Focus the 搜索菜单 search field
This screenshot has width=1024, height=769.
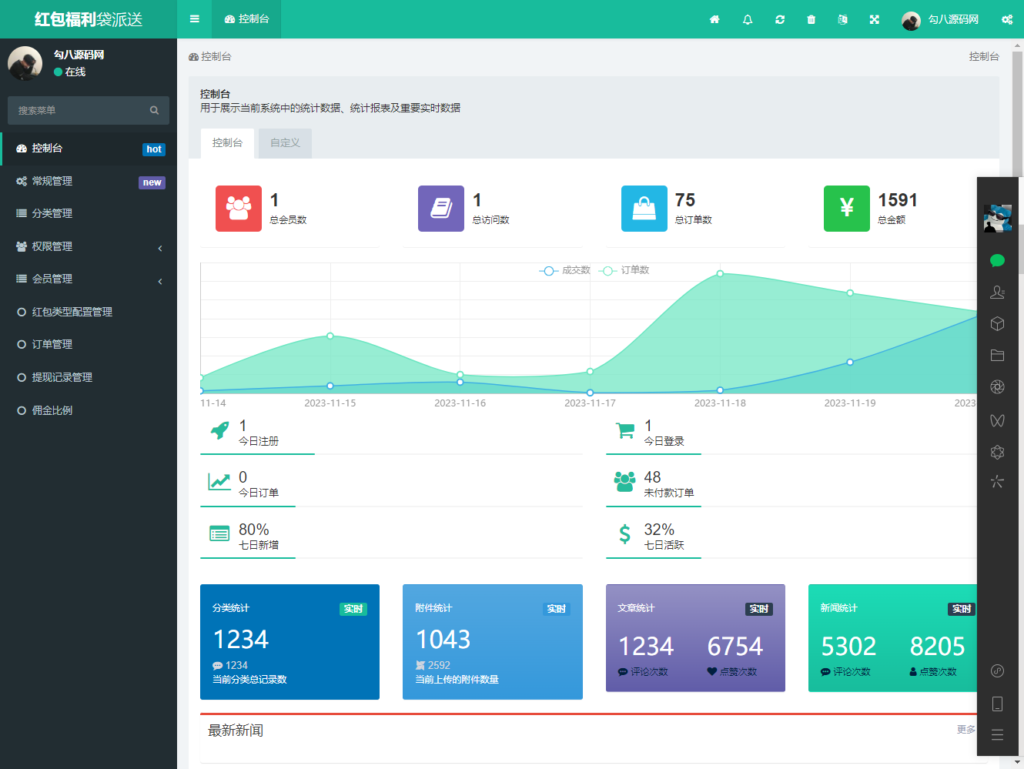pos(80,110)
